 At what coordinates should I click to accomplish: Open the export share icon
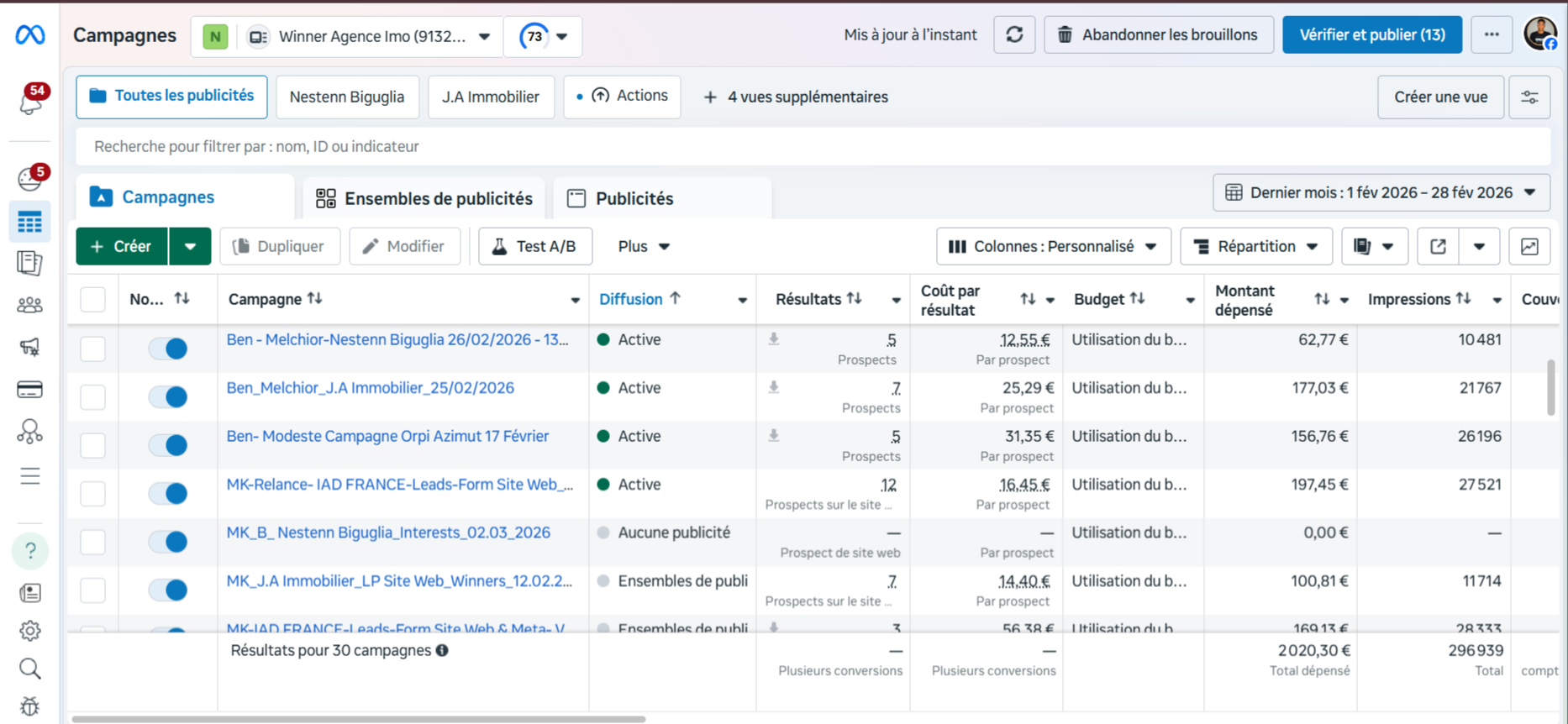pyautogui.click(x=1438, y=246)
